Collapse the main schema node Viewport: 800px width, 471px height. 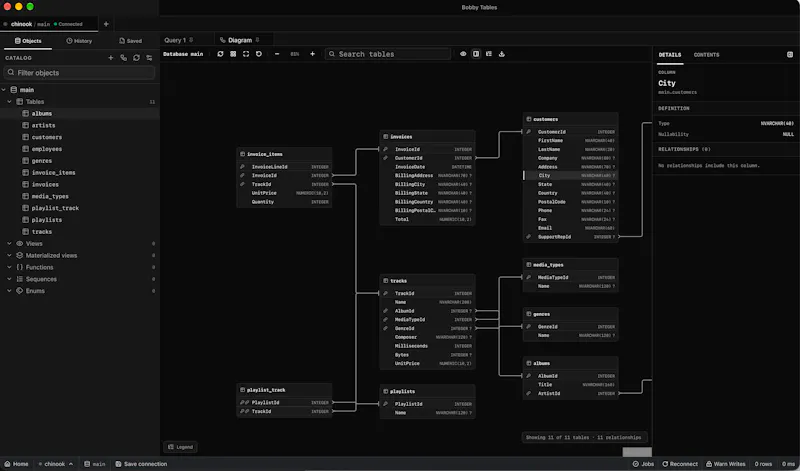(4, 90)
